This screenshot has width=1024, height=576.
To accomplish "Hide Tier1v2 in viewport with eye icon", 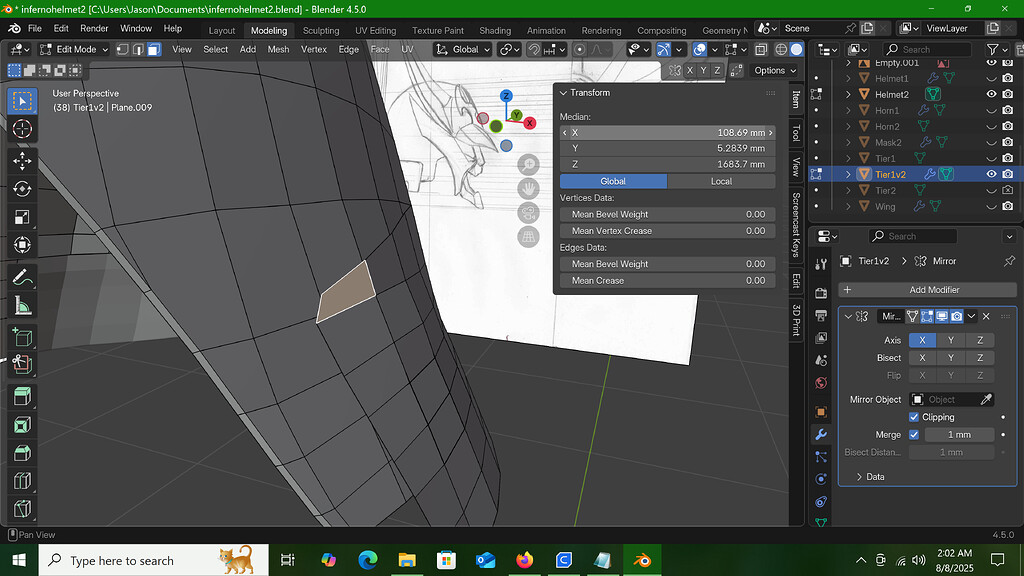I will click(x=991, y=174).
